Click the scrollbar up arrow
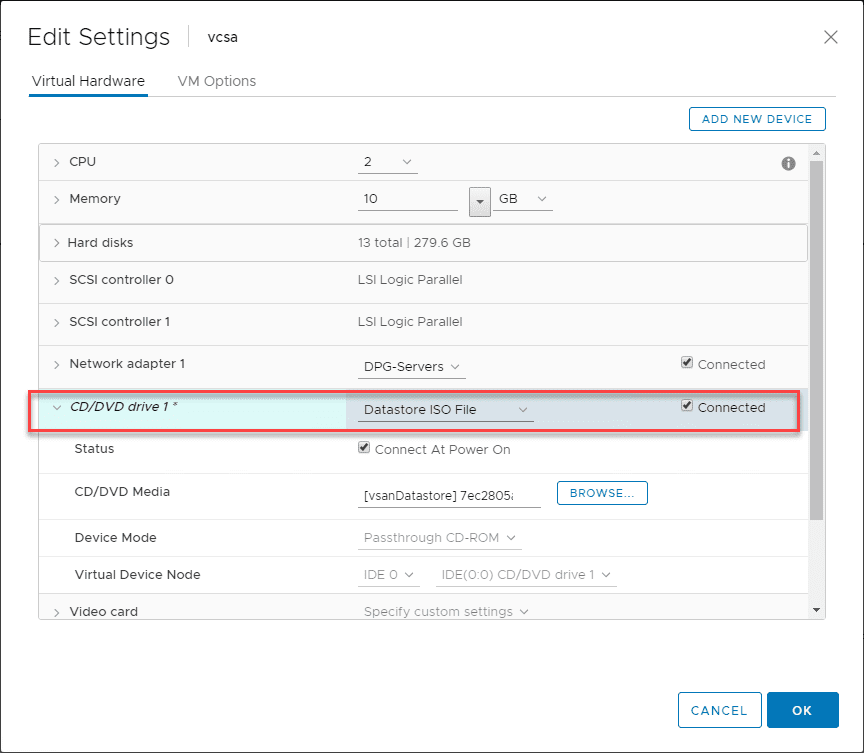The height and width of the screenshot is (753, 864). tap(817, 153)
